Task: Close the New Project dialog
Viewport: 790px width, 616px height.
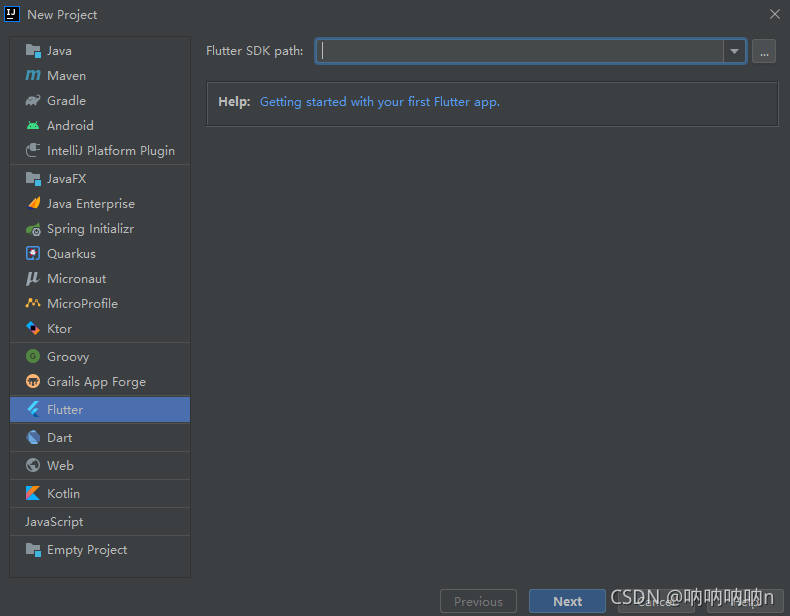Action: pos(775,14)
